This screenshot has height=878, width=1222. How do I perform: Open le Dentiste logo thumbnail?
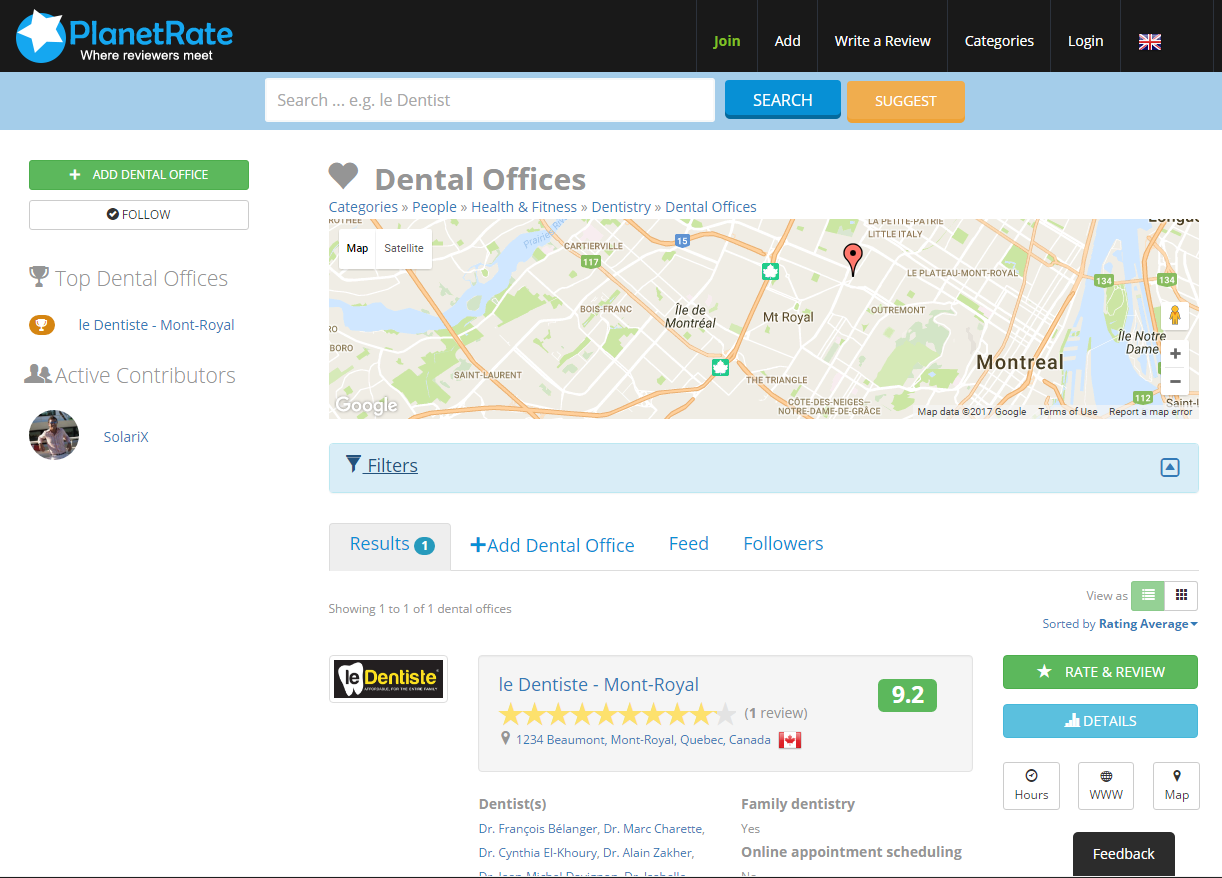(x=388, y=679)
